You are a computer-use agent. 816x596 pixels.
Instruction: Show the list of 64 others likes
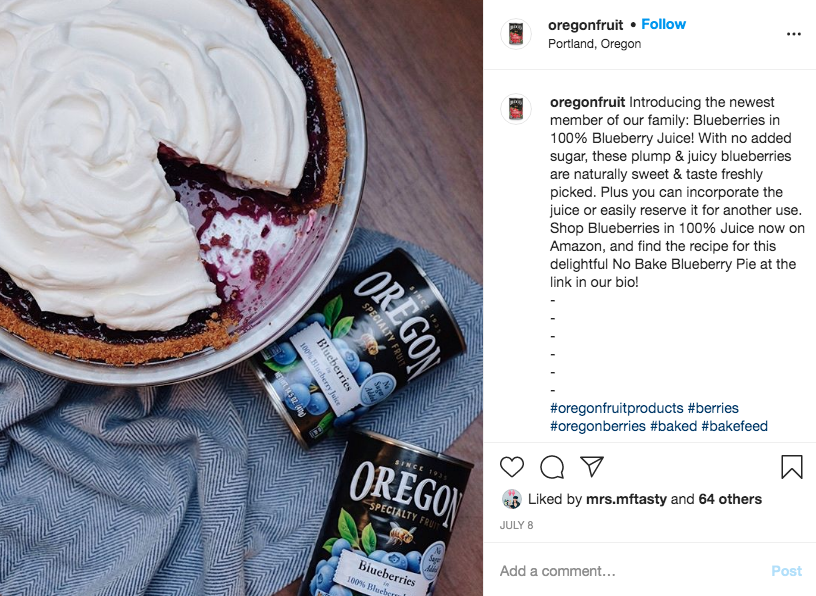[730, 499]
